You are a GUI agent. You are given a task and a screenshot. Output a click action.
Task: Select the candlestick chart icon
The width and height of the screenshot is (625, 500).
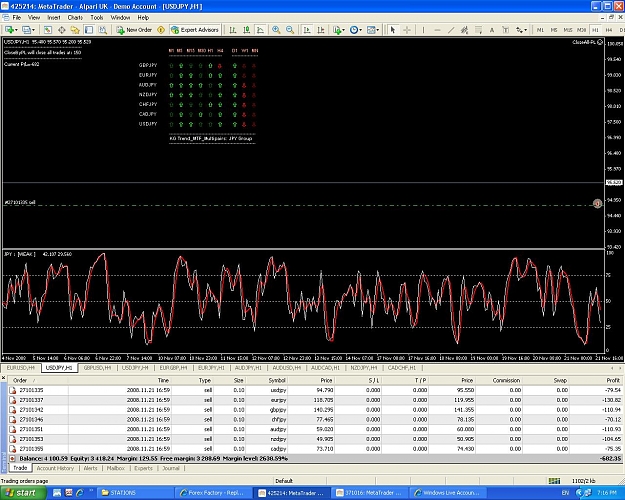point(247,30)
